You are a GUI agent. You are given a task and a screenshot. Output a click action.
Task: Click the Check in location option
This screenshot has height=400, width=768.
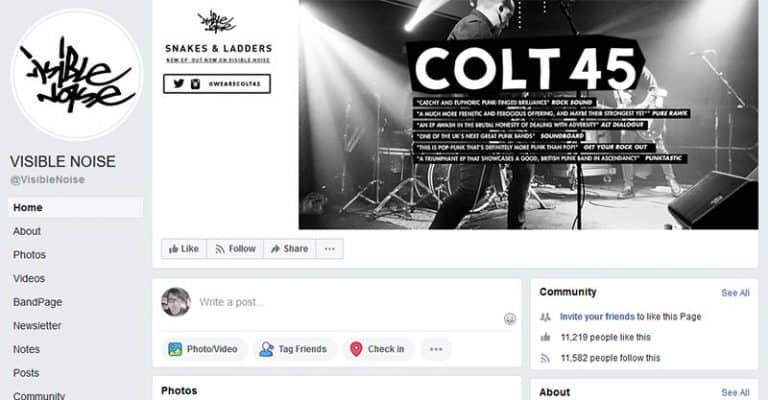(x=377, y=349)
